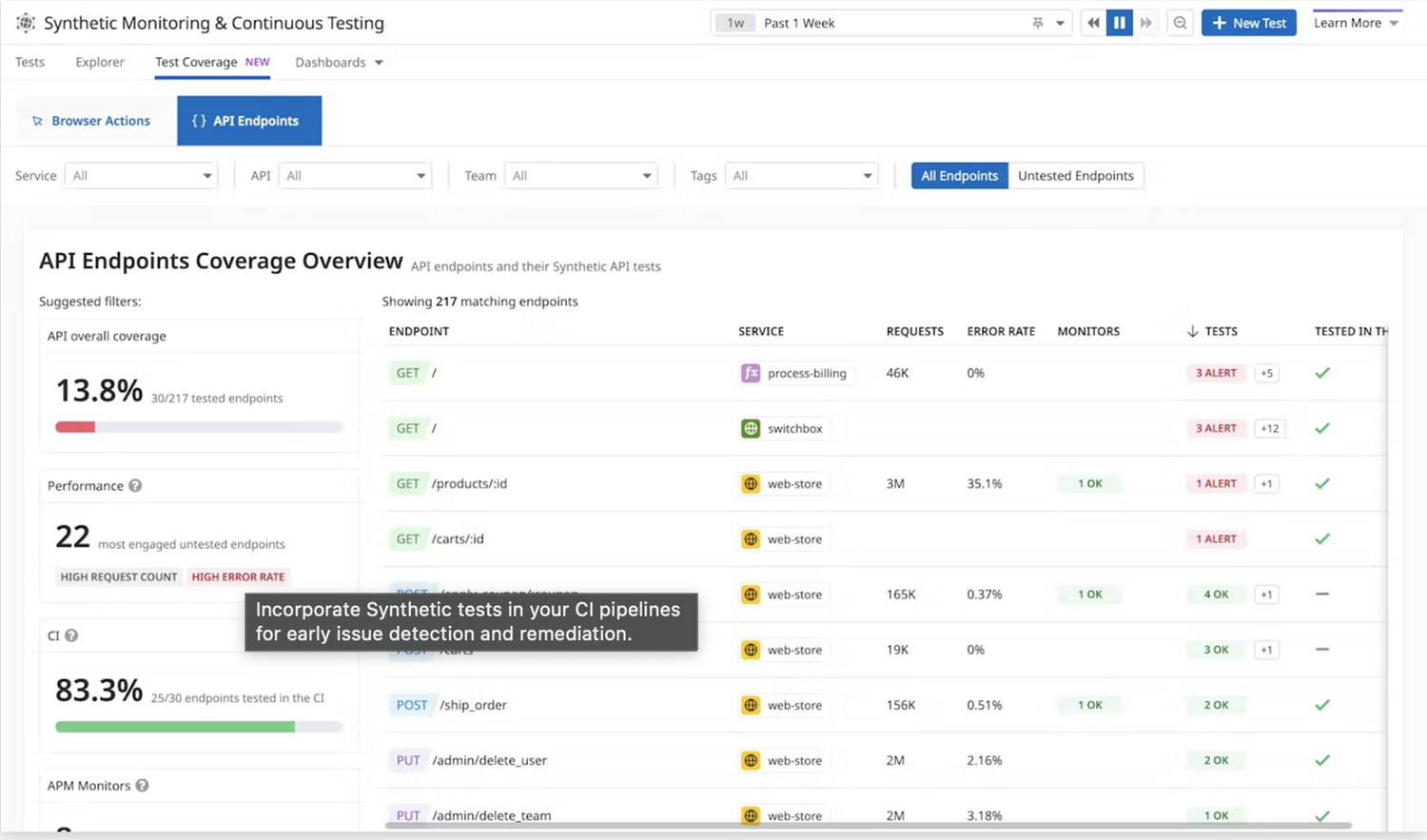
Task: Click the Synthetic Monitoring app logo icon
Action: [x=26, y=23]
